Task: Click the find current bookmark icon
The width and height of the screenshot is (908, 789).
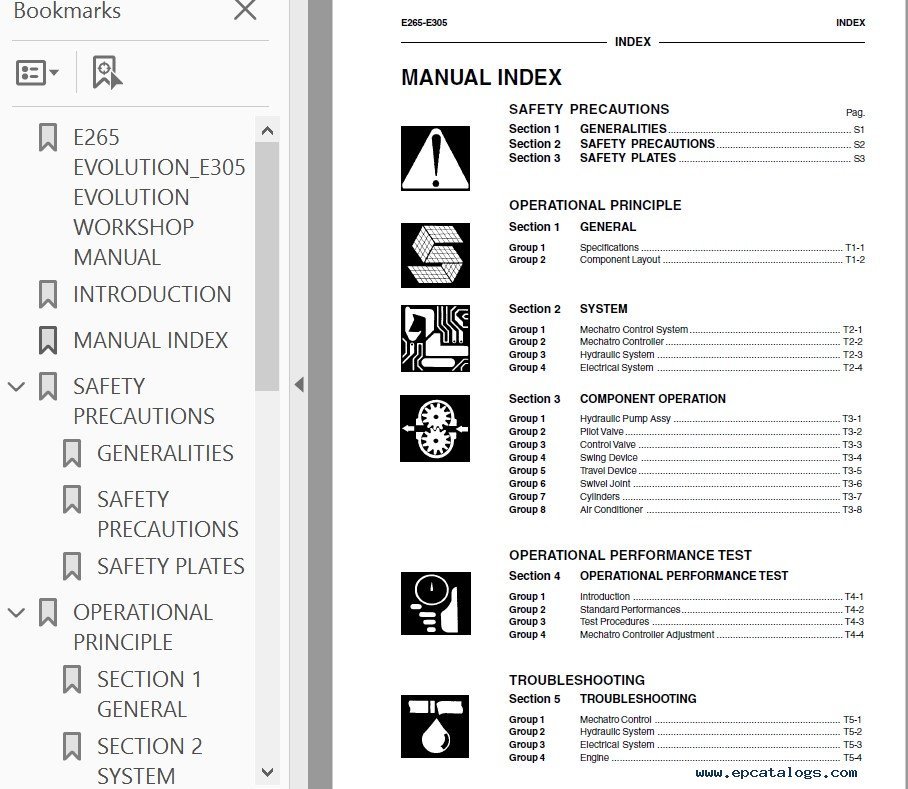Action: 107,72
